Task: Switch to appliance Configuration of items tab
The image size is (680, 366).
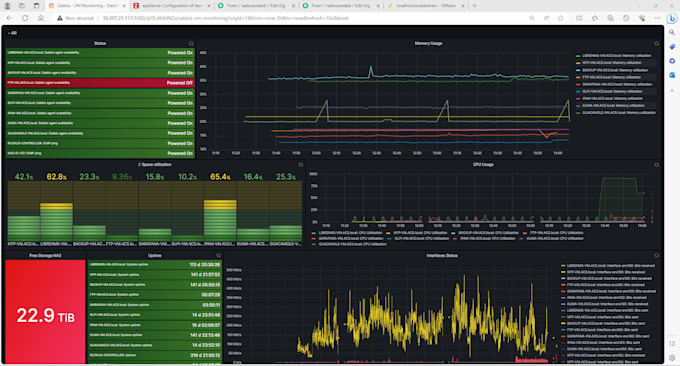Action: [172, 6]
